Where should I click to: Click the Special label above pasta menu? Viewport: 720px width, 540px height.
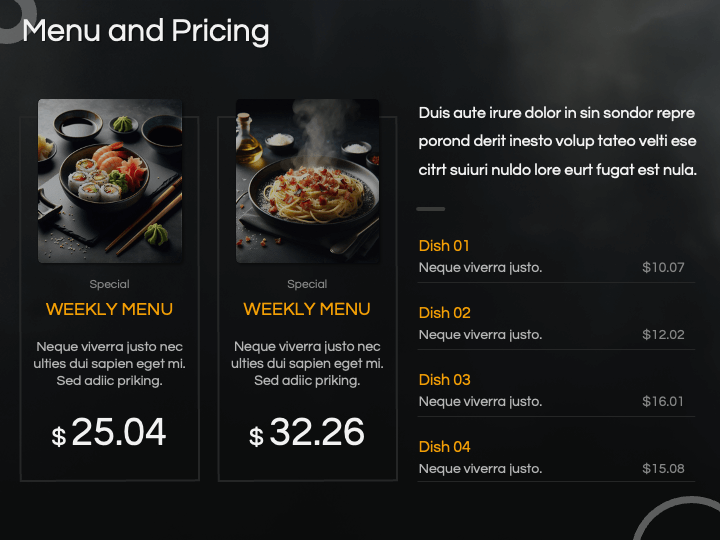[307, 284]
